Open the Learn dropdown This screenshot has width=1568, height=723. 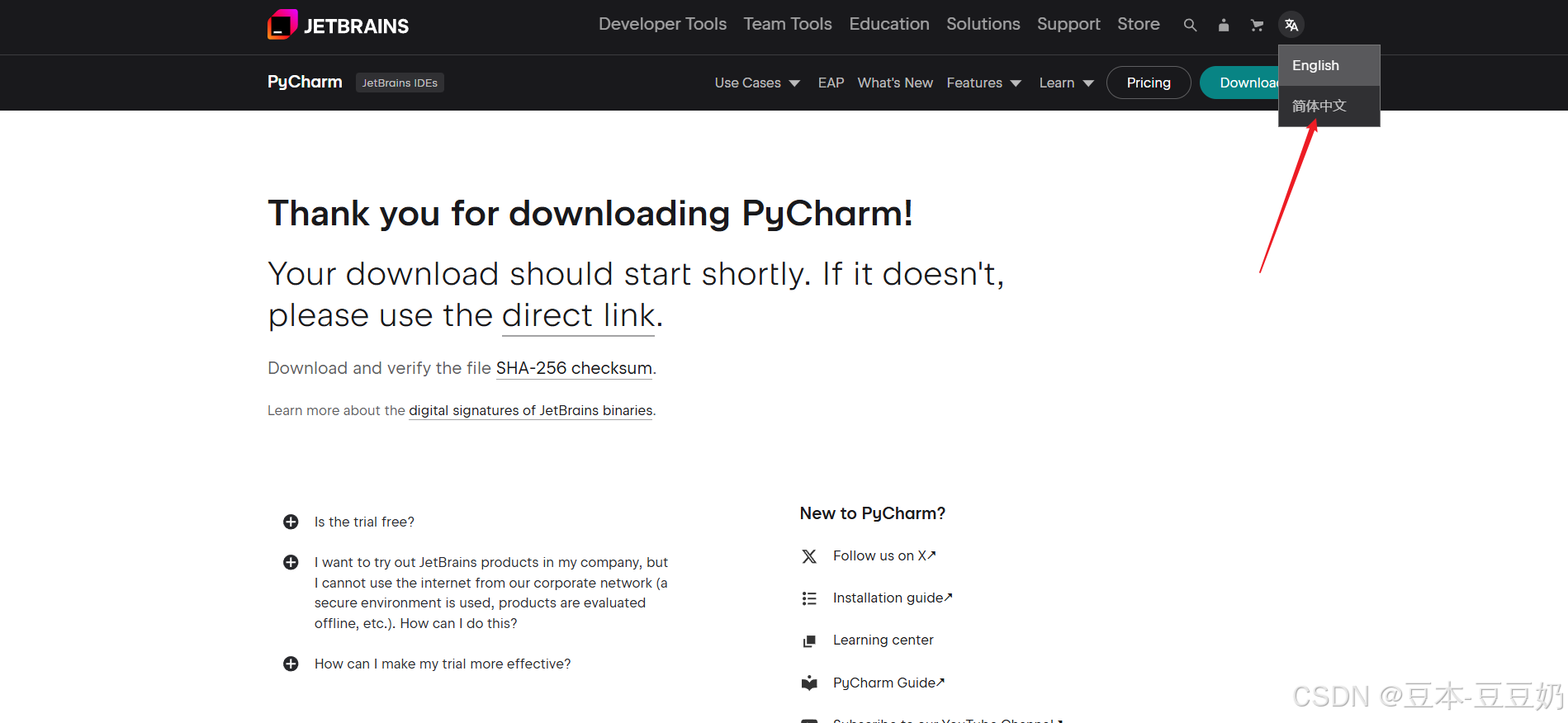[1067, 83]
